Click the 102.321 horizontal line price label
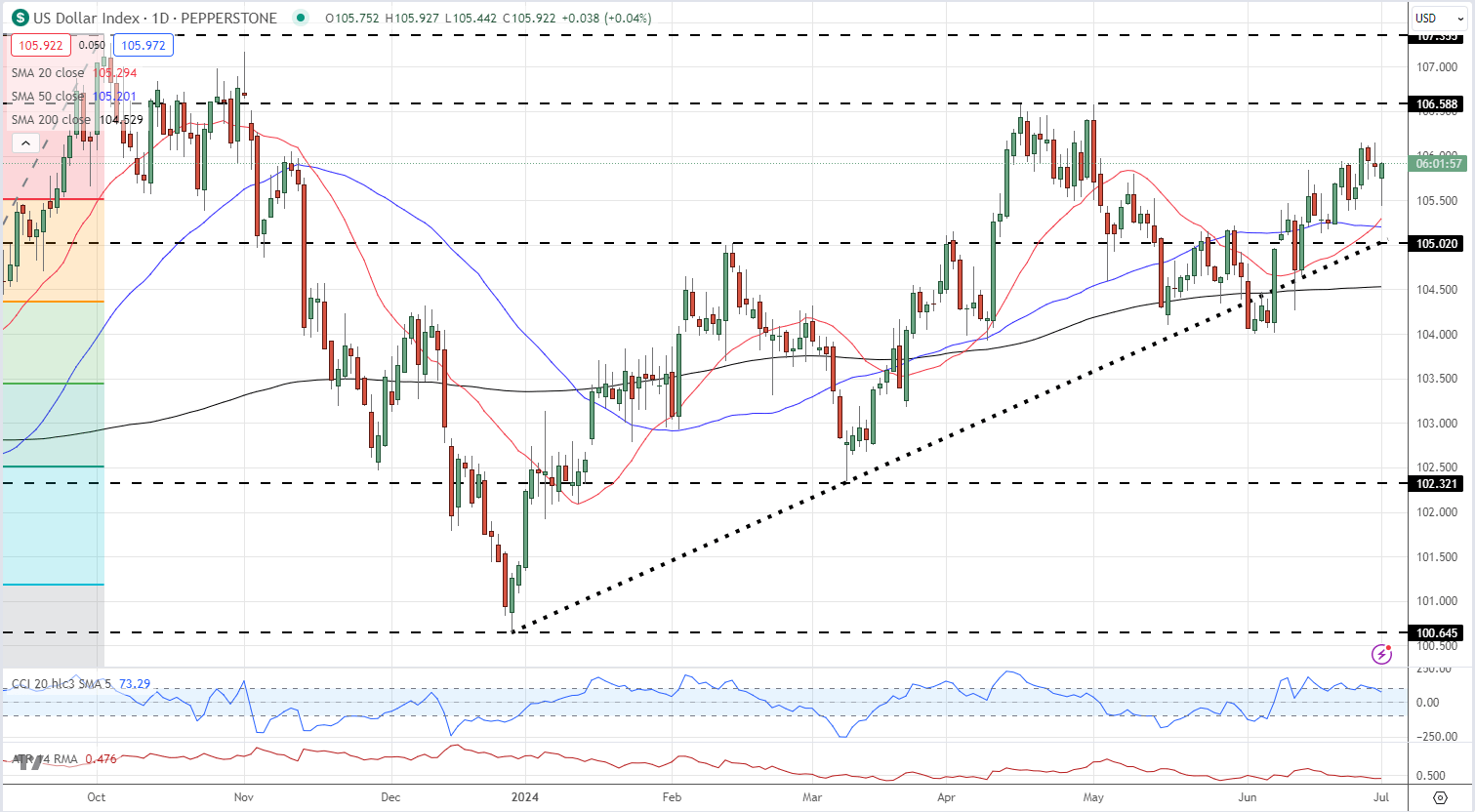 click(x=1437, y=483)
